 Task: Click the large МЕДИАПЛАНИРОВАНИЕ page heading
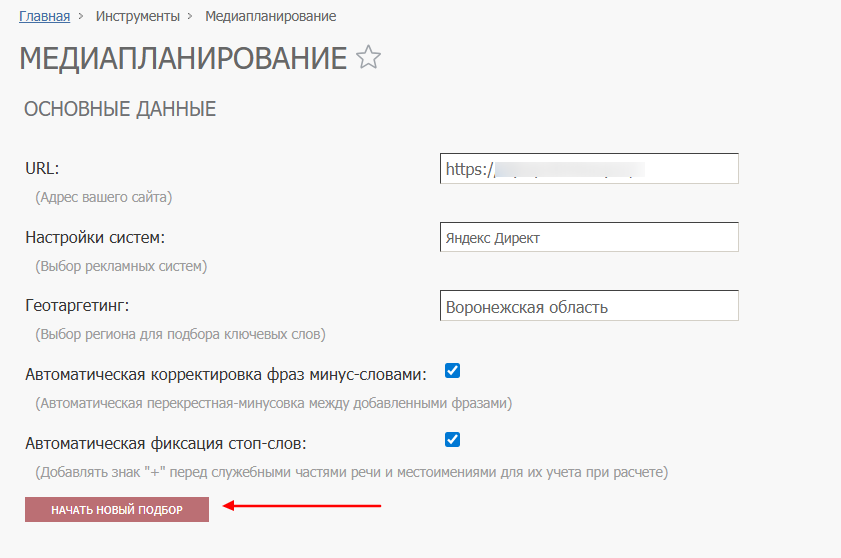183,59
